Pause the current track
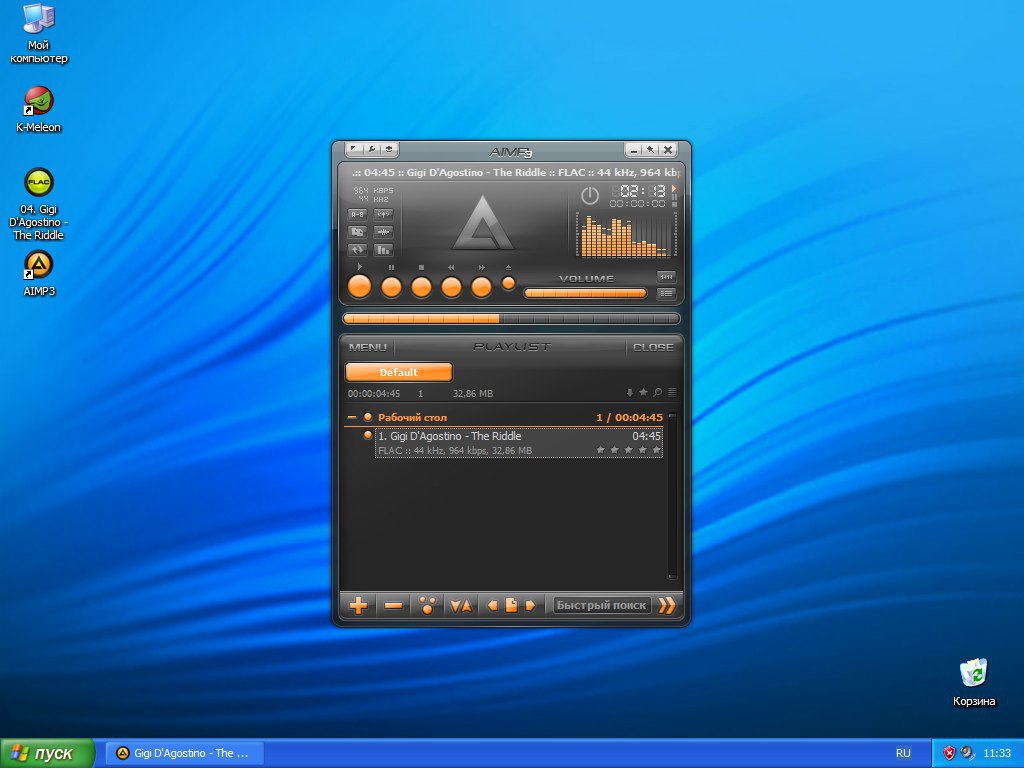Screen dimensions: 1024x768 391,287
